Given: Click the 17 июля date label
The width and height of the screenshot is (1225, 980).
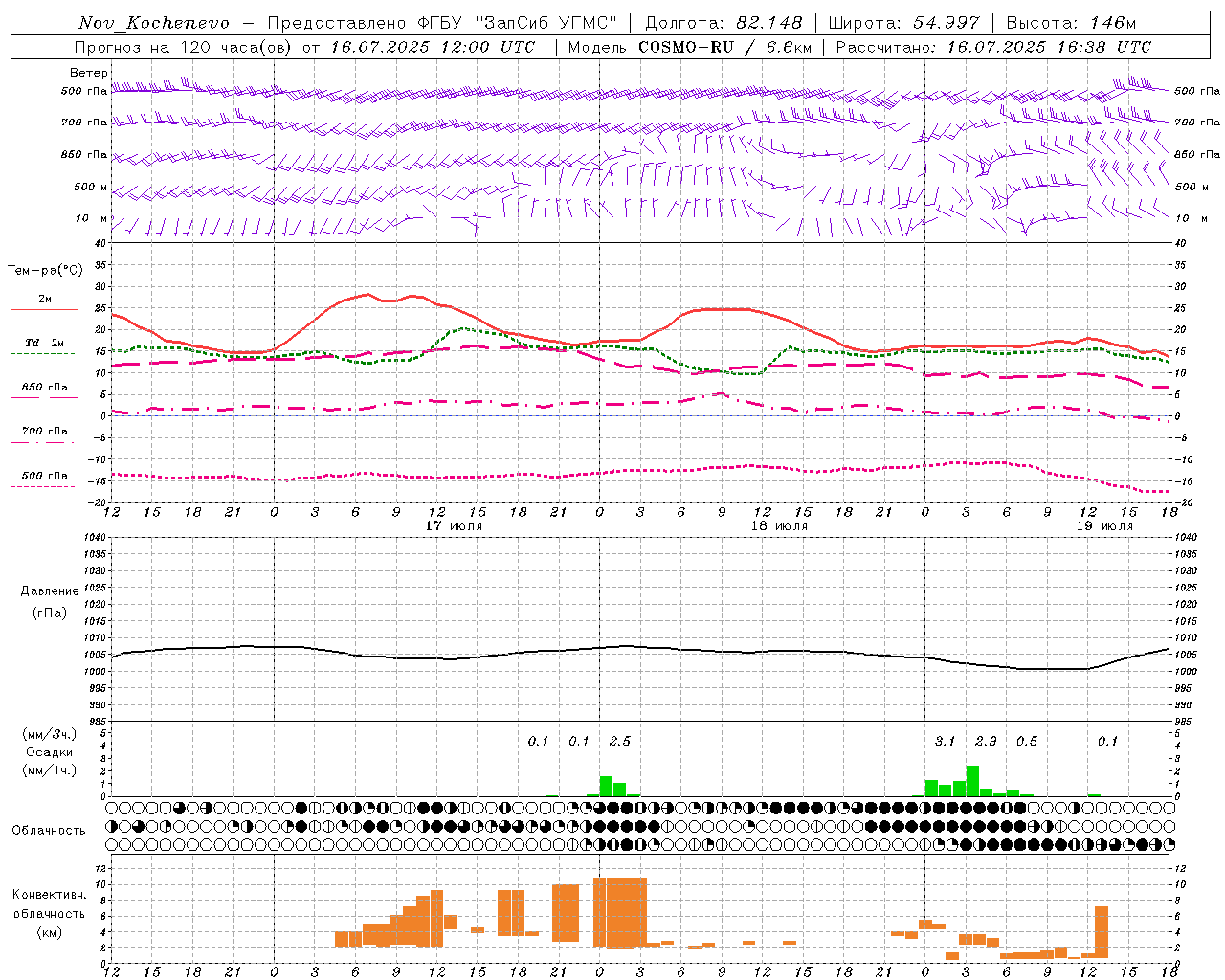Looking at the screenshot, I should (x=454, y=526).
